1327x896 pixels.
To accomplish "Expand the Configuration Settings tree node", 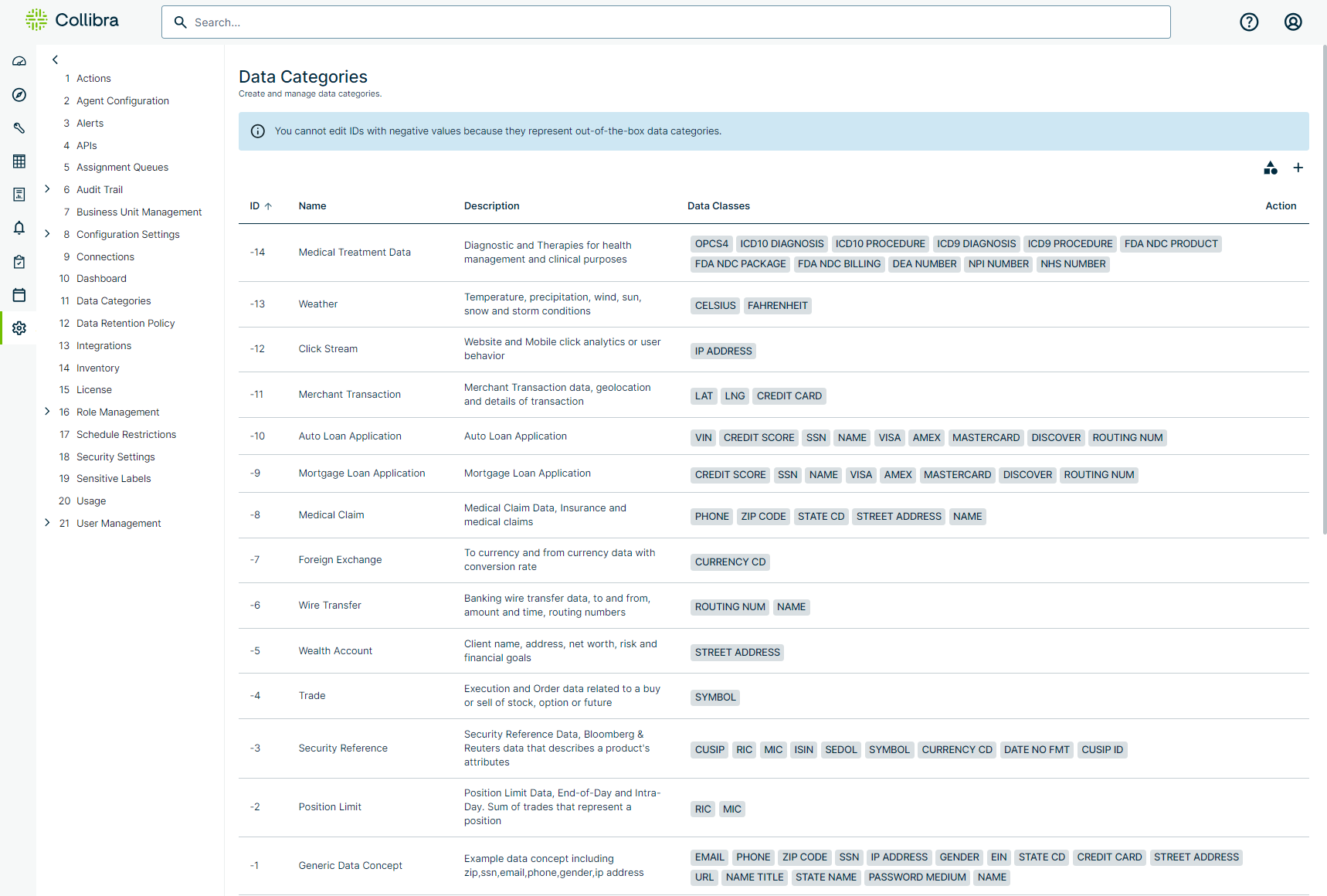I will click(x=47, y=234).
